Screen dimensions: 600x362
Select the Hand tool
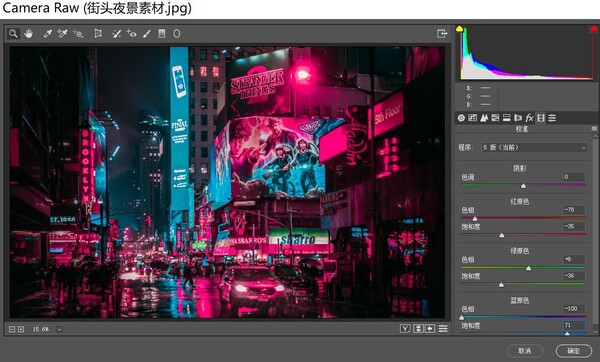(x=28, y=34)
